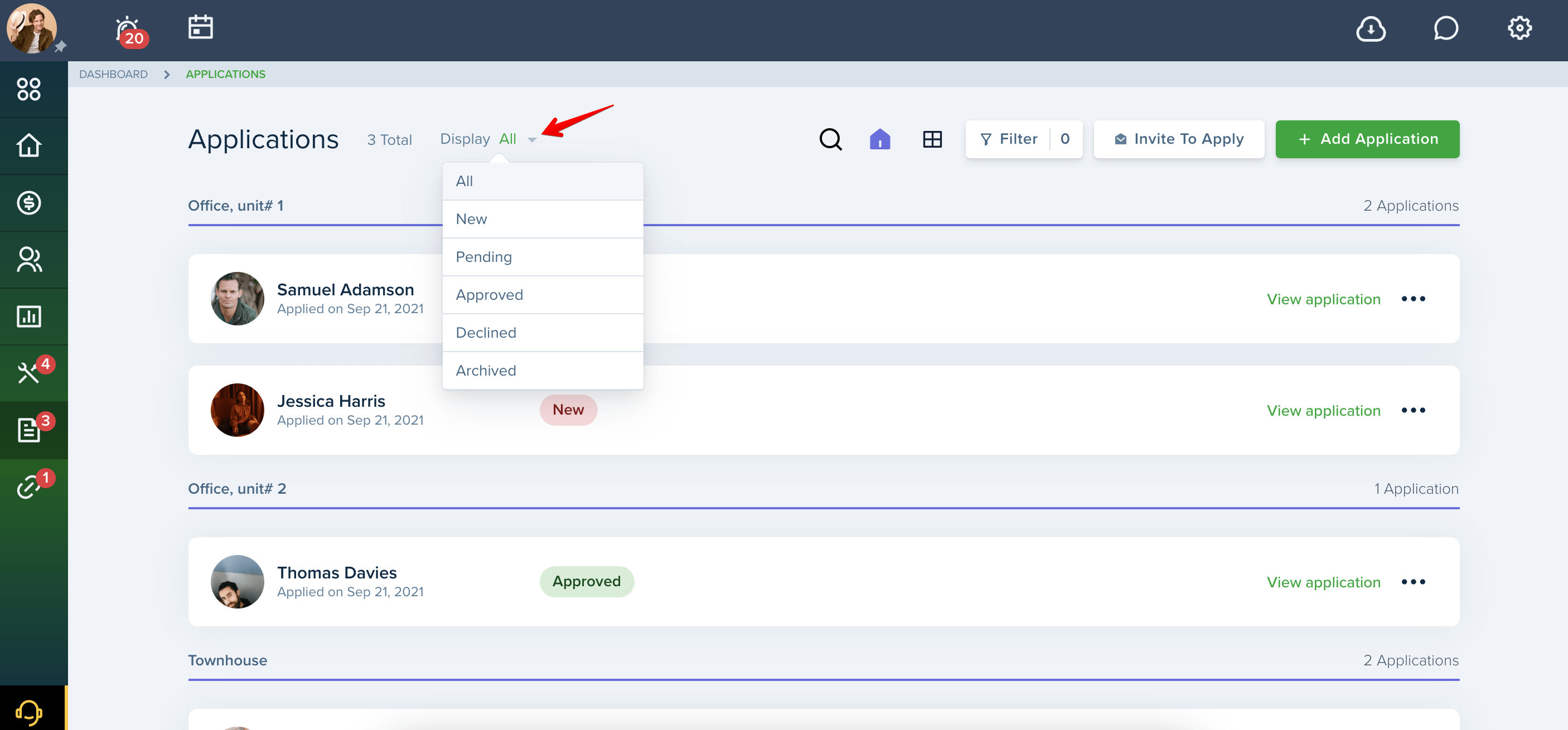View application for Jessica Harris

click(x=1323, y=411)
